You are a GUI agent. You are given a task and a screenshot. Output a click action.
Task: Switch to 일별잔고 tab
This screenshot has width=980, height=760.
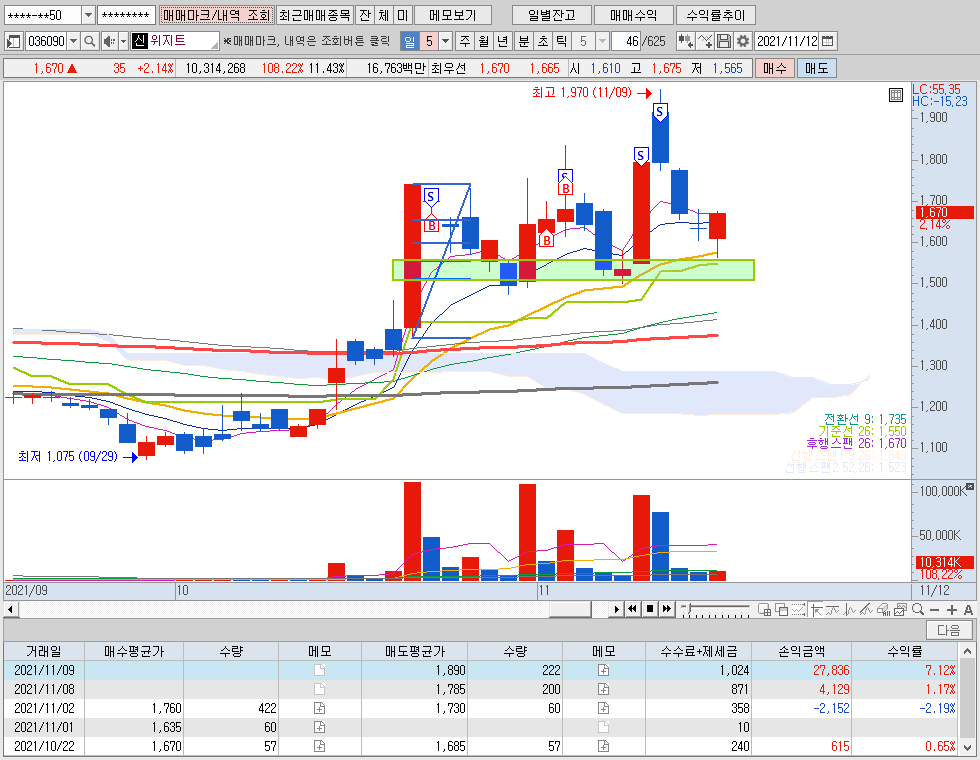(x=551, y=15)
